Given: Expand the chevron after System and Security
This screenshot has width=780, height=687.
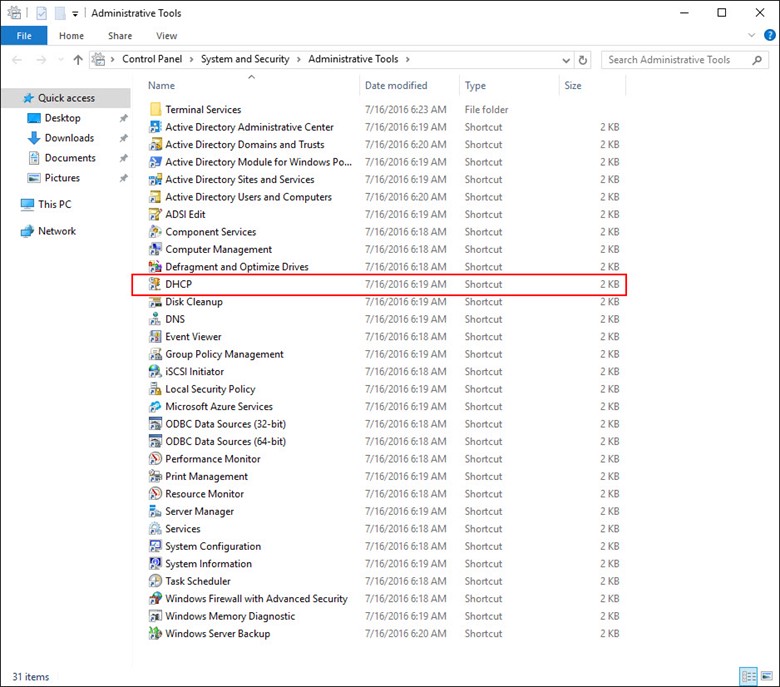Looking at the screenshot, I should click(x=298, y=60).
